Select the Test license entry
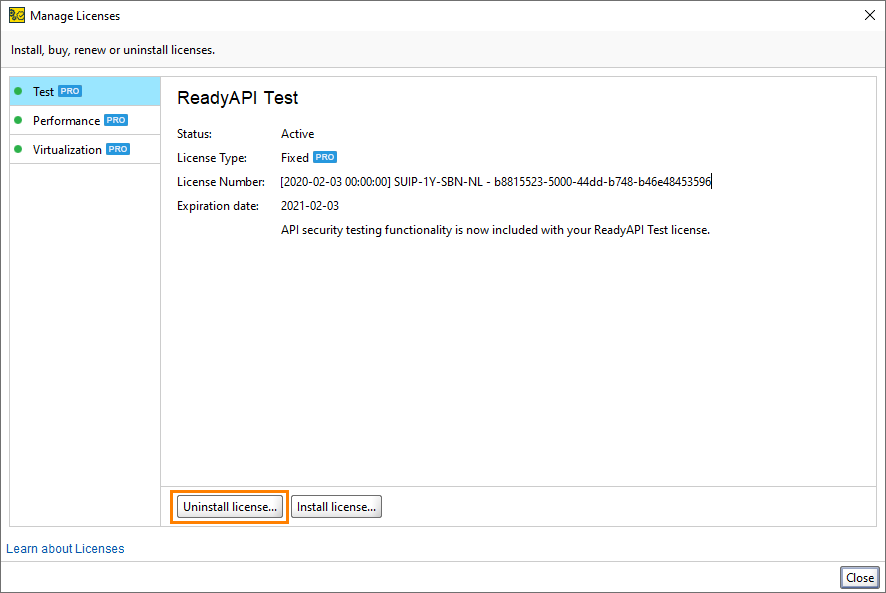The width and height of the screenshot is (886, 593). pos(44,91)
